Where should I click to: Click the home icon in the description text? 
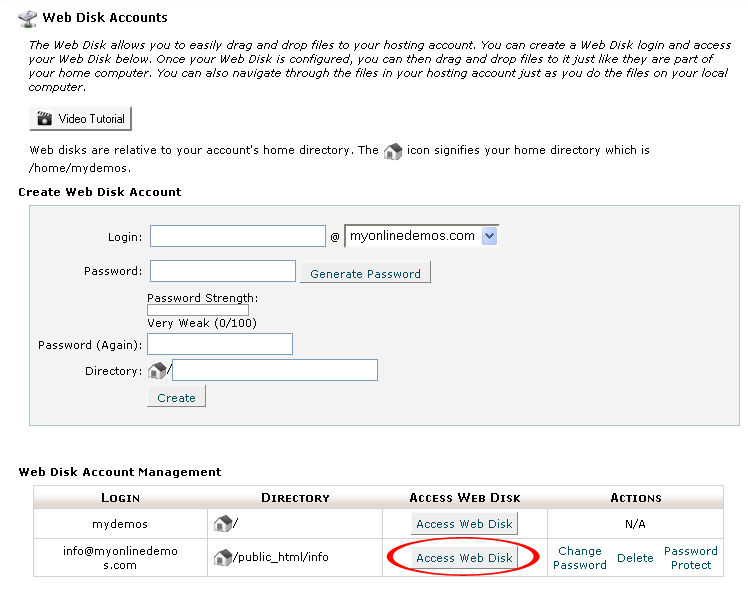coord(393,151)
